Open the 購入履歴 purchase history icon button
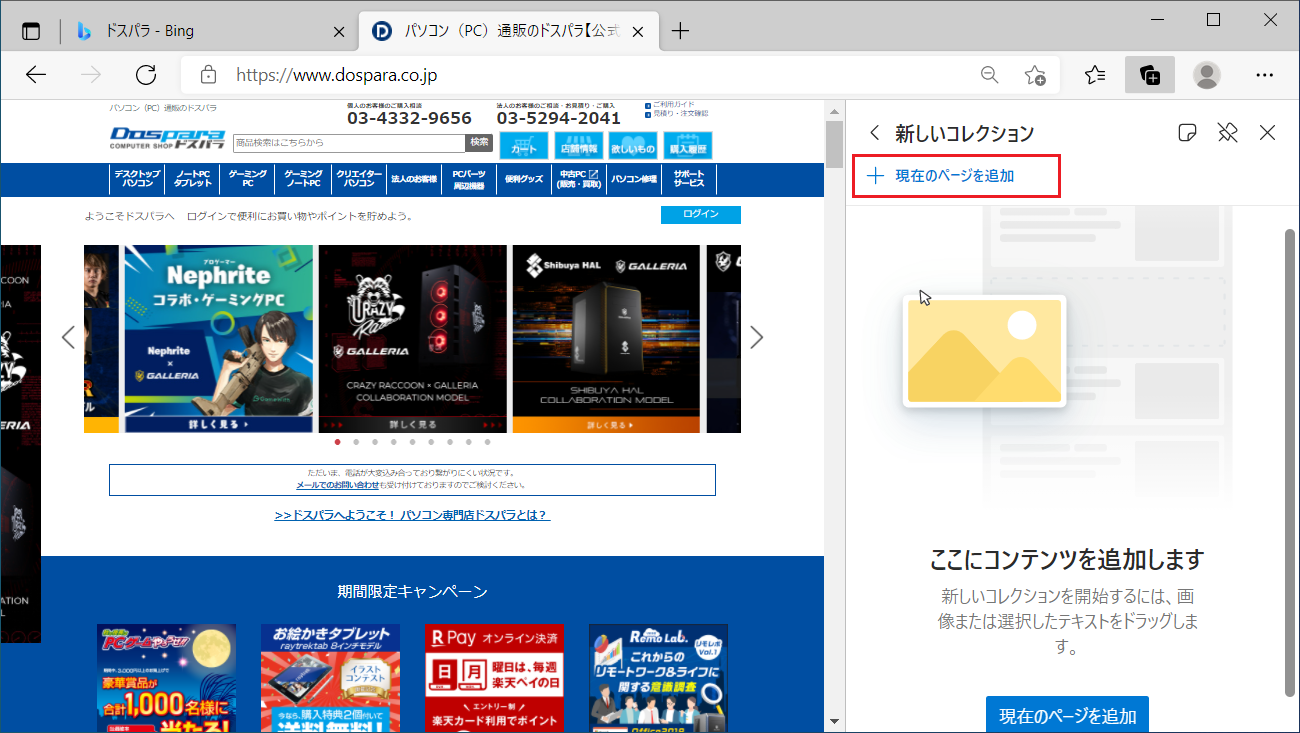1300x733 pixels. click(x=688, y=145)
